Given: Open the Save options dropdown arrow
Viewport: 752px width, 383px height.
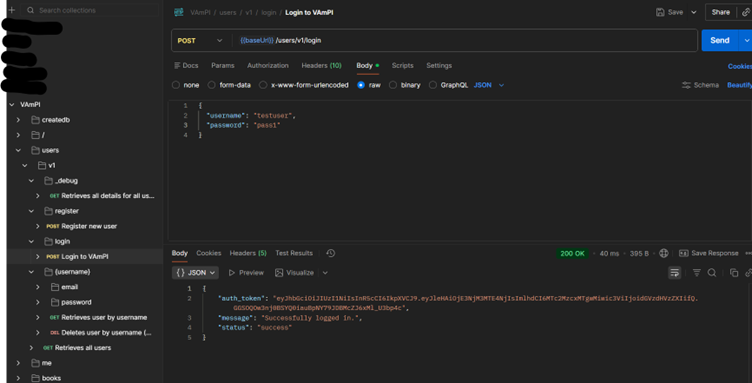Looking at the screenshot, I should pos(693,12).
